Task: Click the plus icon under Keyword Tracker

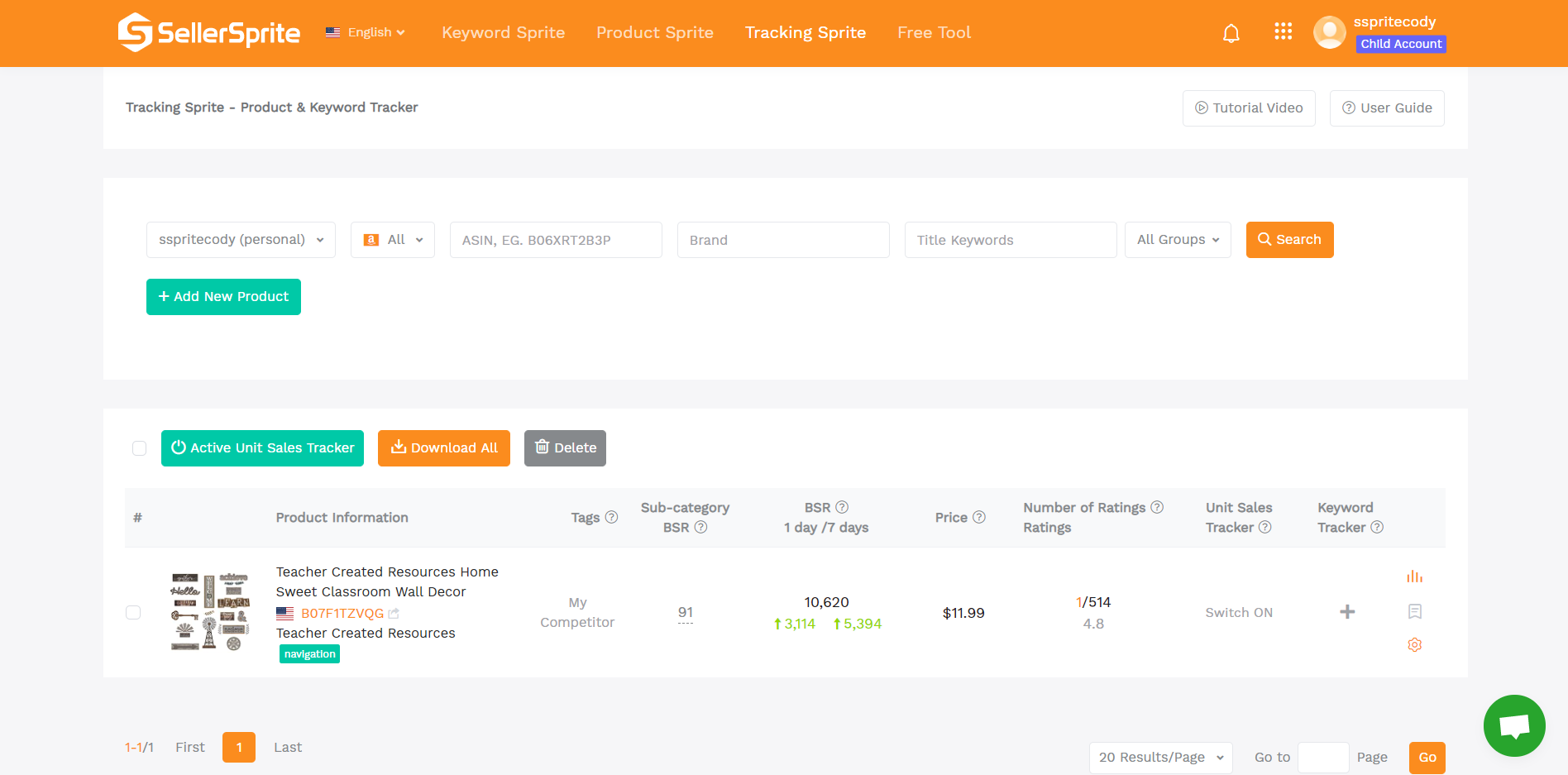Action: [x=1347, y=612]
